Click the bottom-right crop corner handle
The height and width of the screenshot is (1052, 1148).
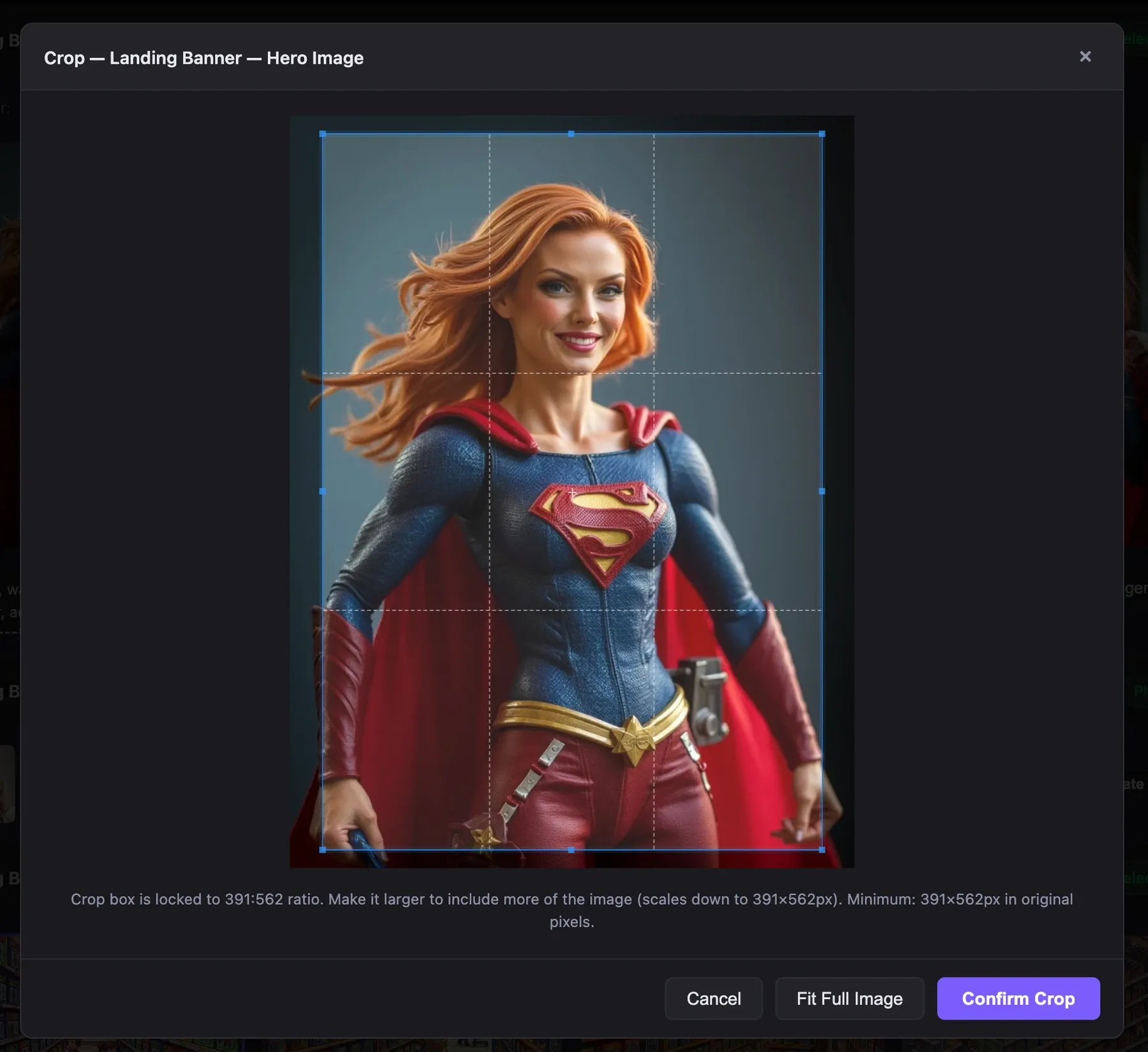pyautogui.click(x=822, y=850)
